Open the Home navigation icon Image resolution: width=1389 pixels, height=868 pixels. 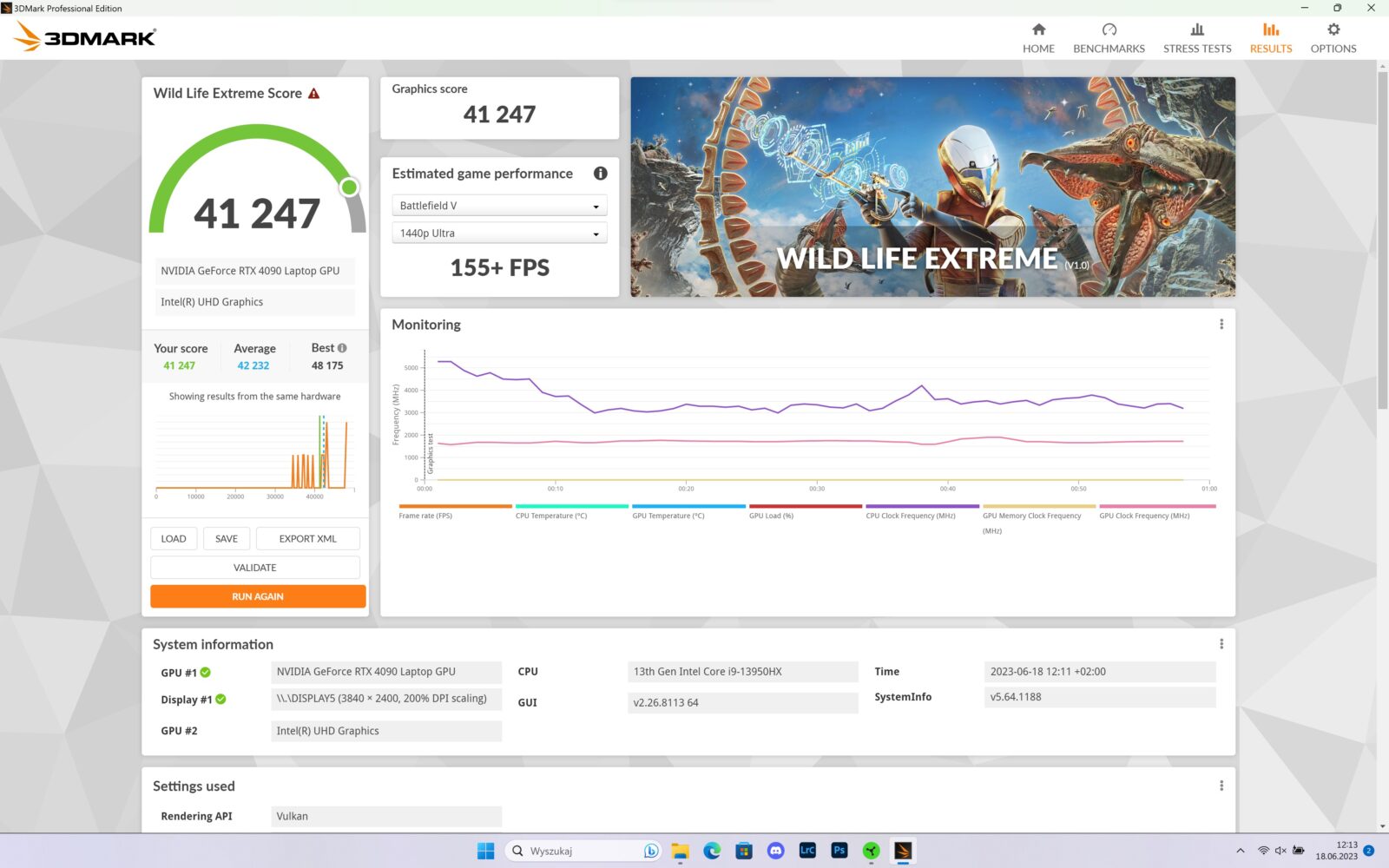pyautogui.click(x=1038, y=30)
